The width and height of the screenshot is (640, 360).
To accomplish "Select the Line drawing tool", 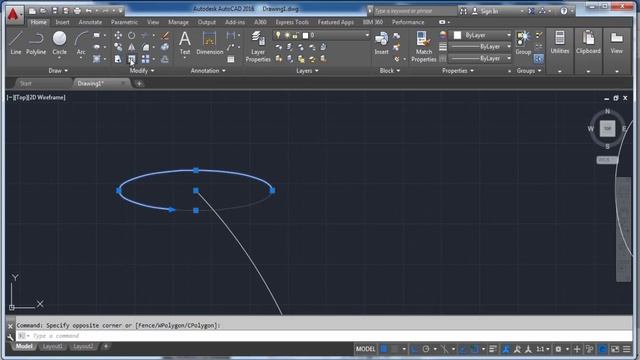I will pyautogui.click(x=16, y=43).
